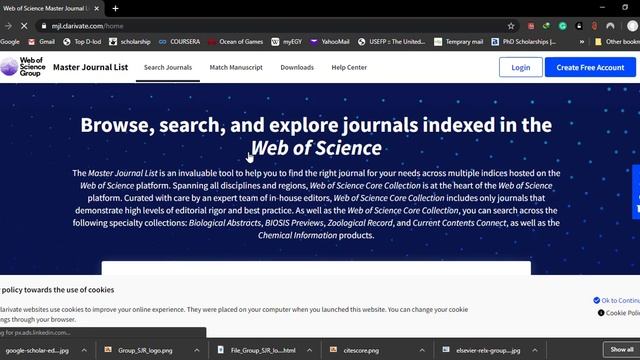Open the green phone extension icon
640x360 pixels.
(546, 26)
